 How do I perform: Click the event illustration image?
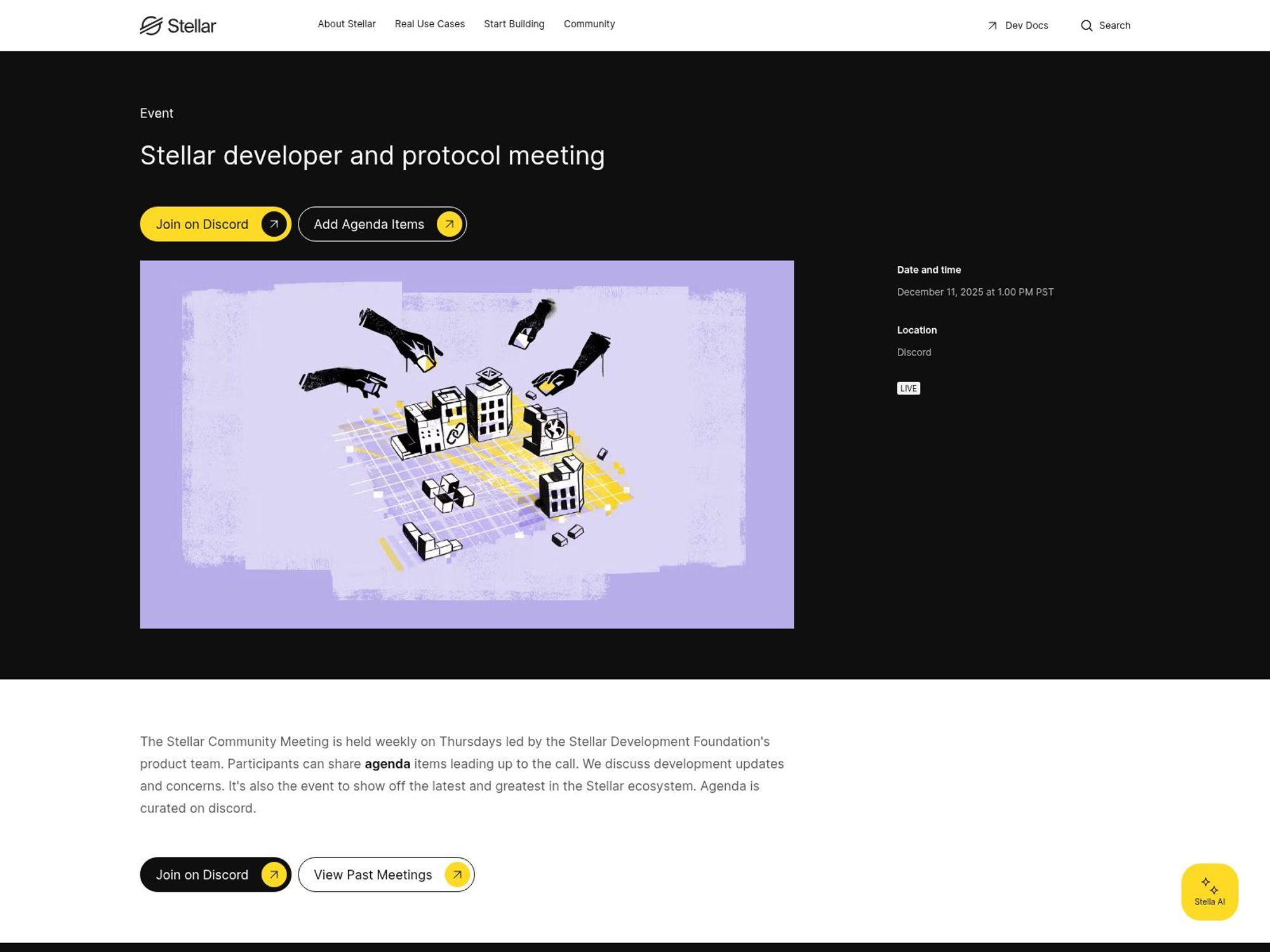pos(467,443)
